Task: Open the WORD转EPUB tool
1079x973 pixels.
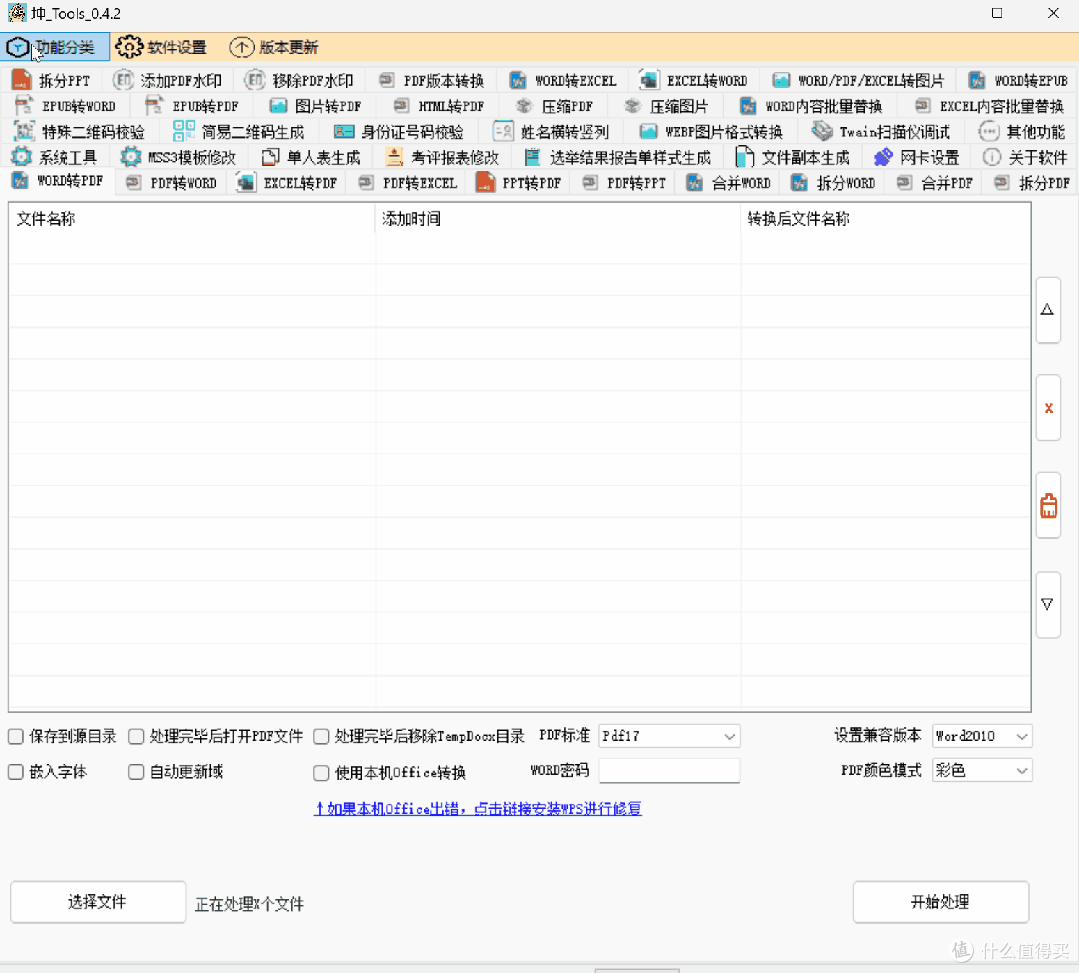Action: (x=1018, y=81)
